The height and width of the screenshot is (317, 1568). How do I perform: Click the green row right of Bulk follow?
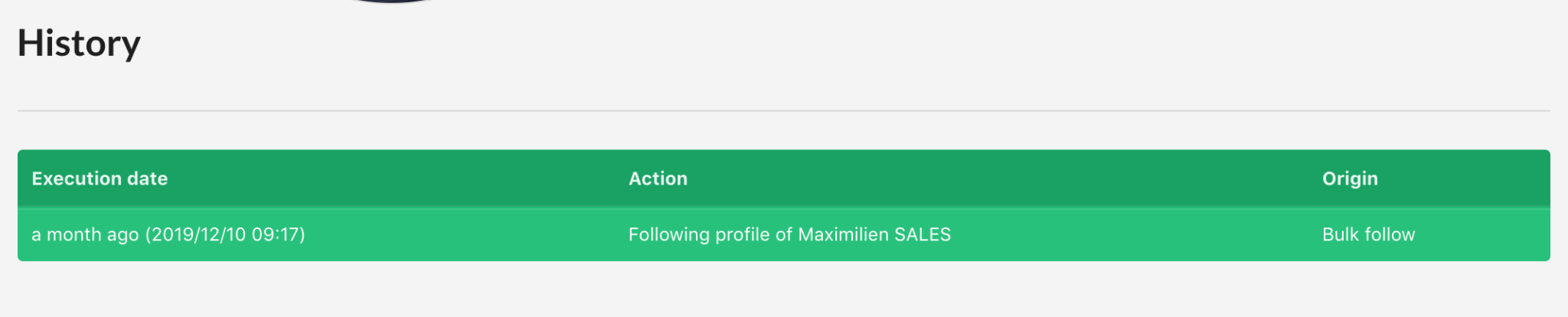click(x=1483, y=234)
